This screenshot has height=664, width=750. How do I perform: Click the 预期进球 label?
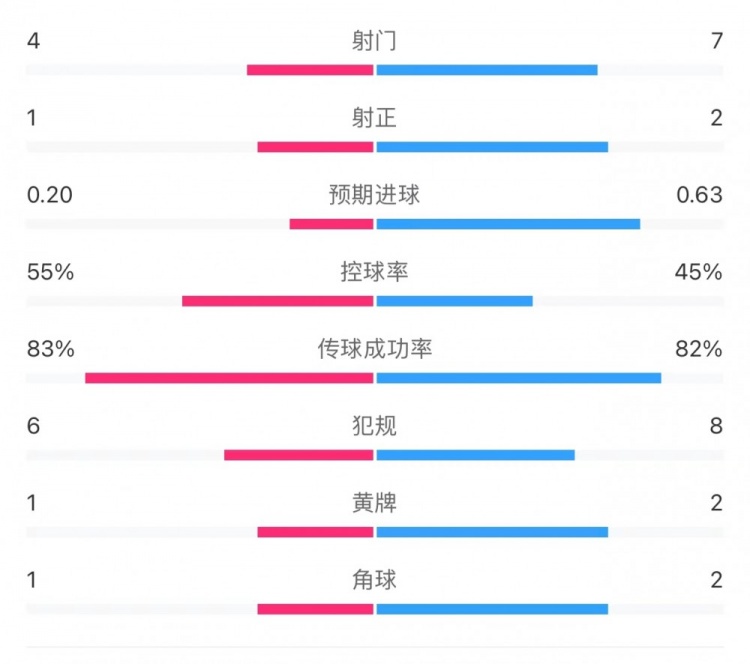374,195
